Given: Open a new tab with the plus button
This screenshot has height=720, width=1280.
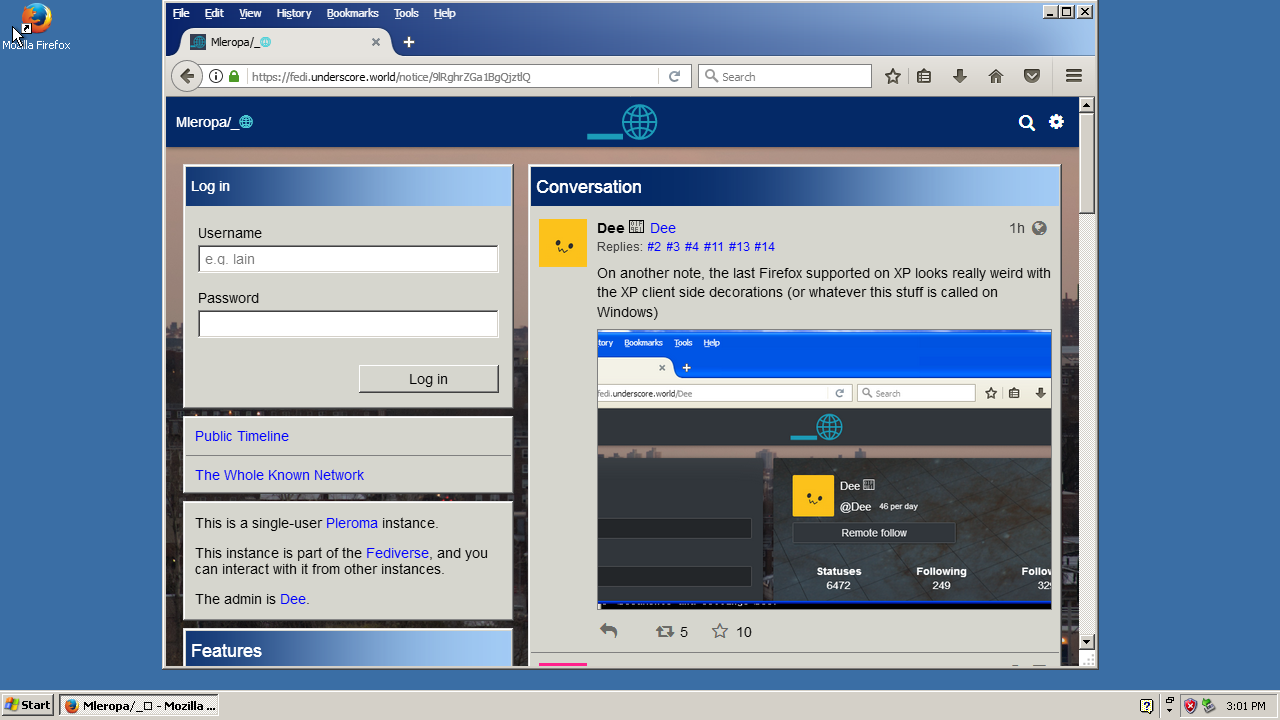Looking at the screenshot, I should point(409,42).
